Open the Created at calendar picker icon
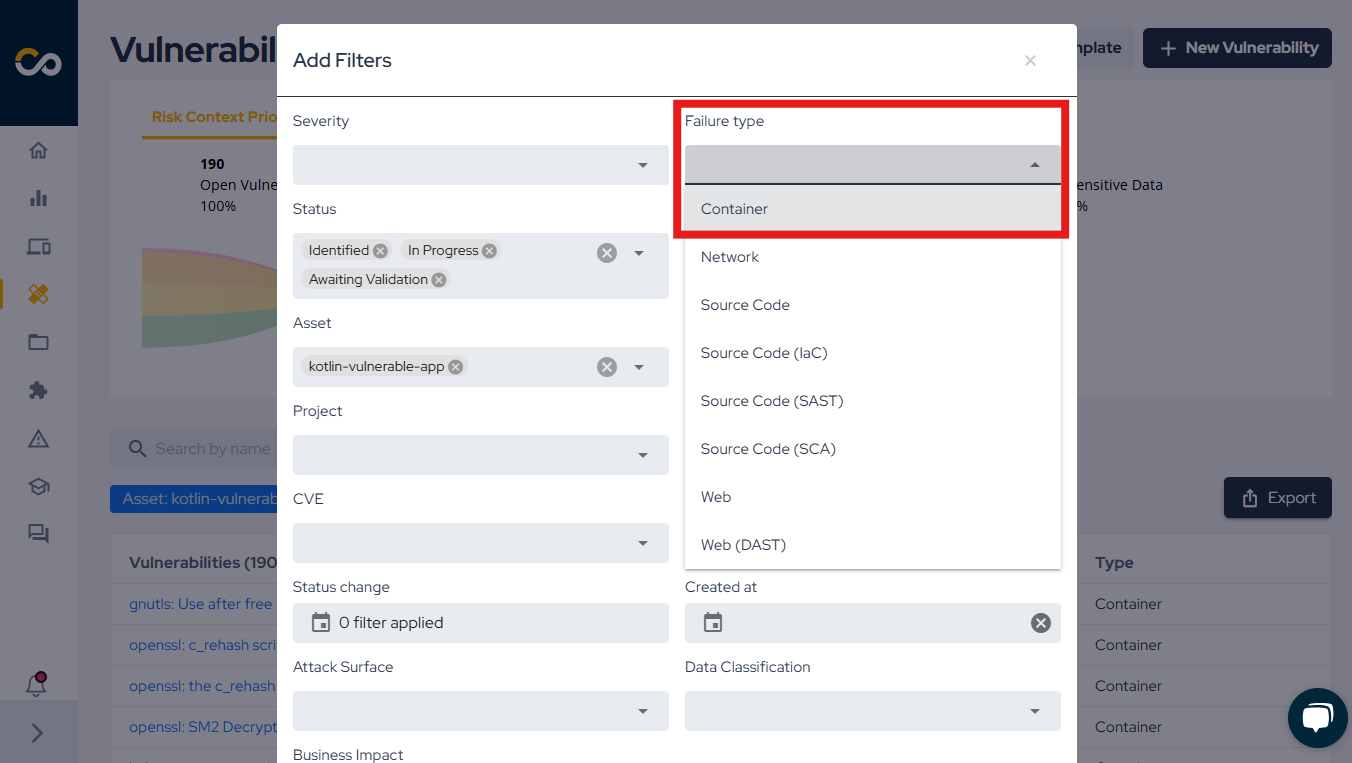Viewport: 1352px width, 763px height. click(713, 622)
